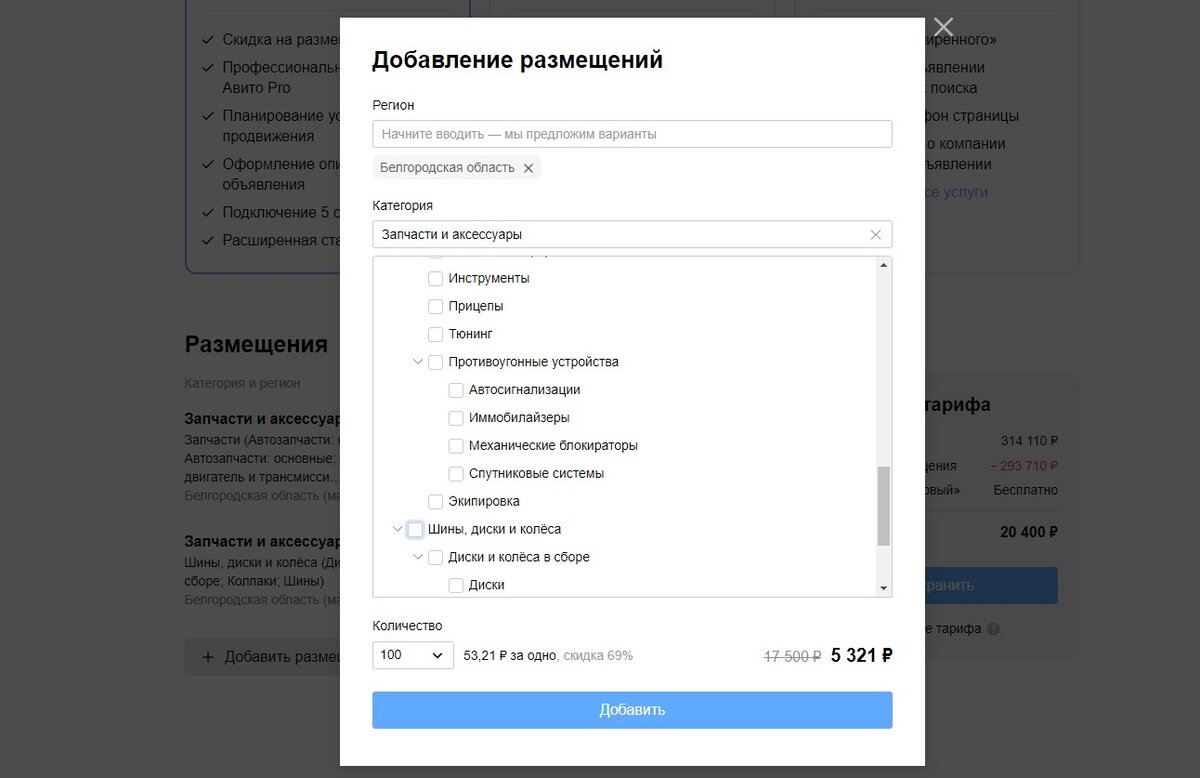This screenshot has width=1200, height=778.
Task: Click the plus icon next to Добавить размещение
Action: (207, 657)
